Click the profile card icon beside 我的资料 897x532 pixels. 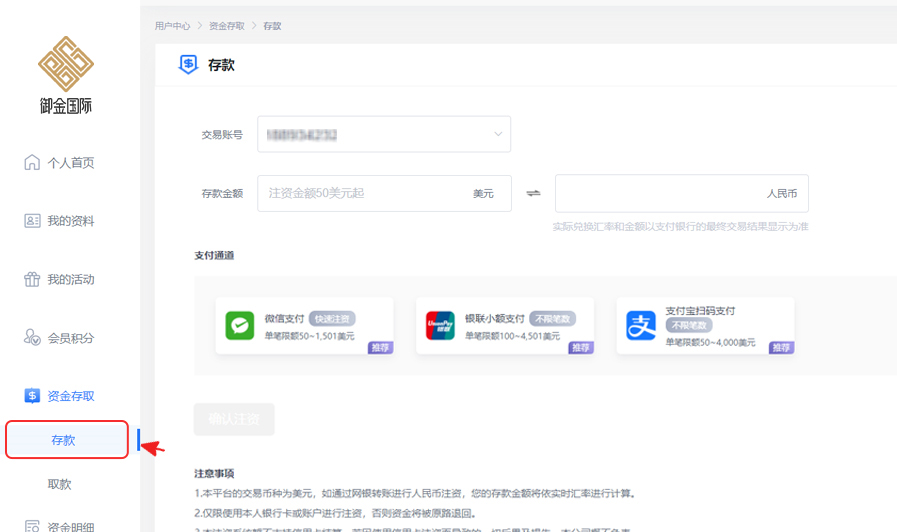(x=32, y=221)
